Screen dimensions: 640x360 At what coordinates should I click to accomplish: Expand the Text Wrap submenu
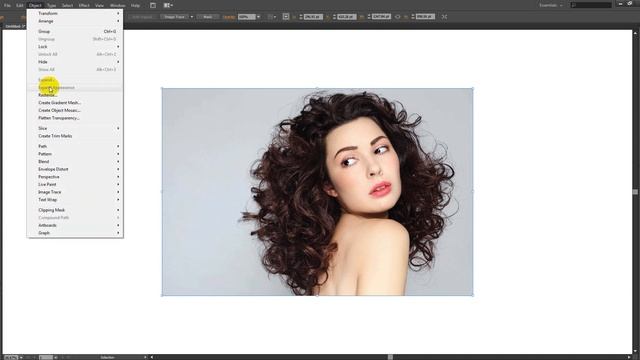[x=75, y=200]
